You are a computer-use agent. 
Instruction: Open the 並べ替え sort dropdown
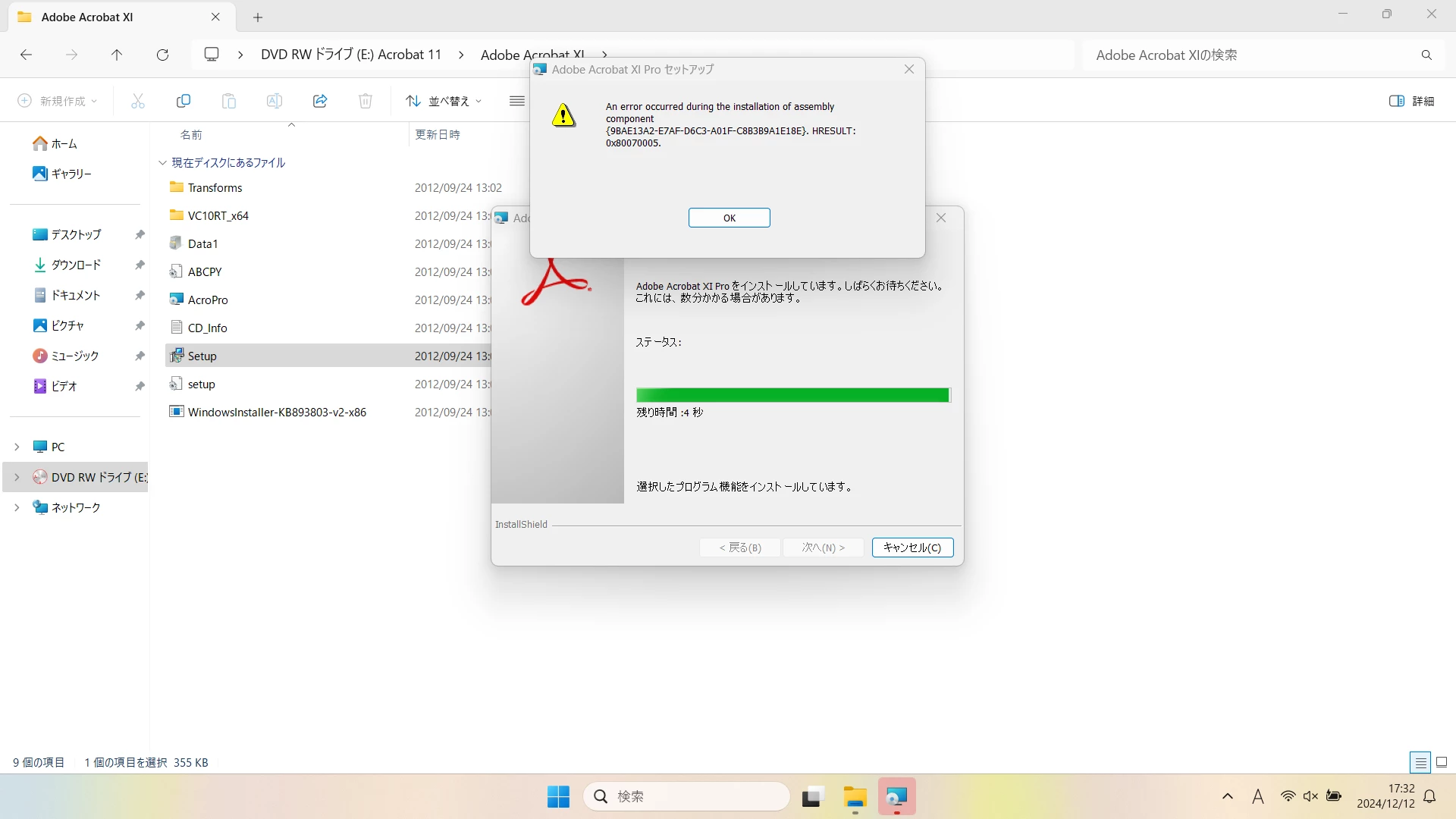[x=444, y=101]
